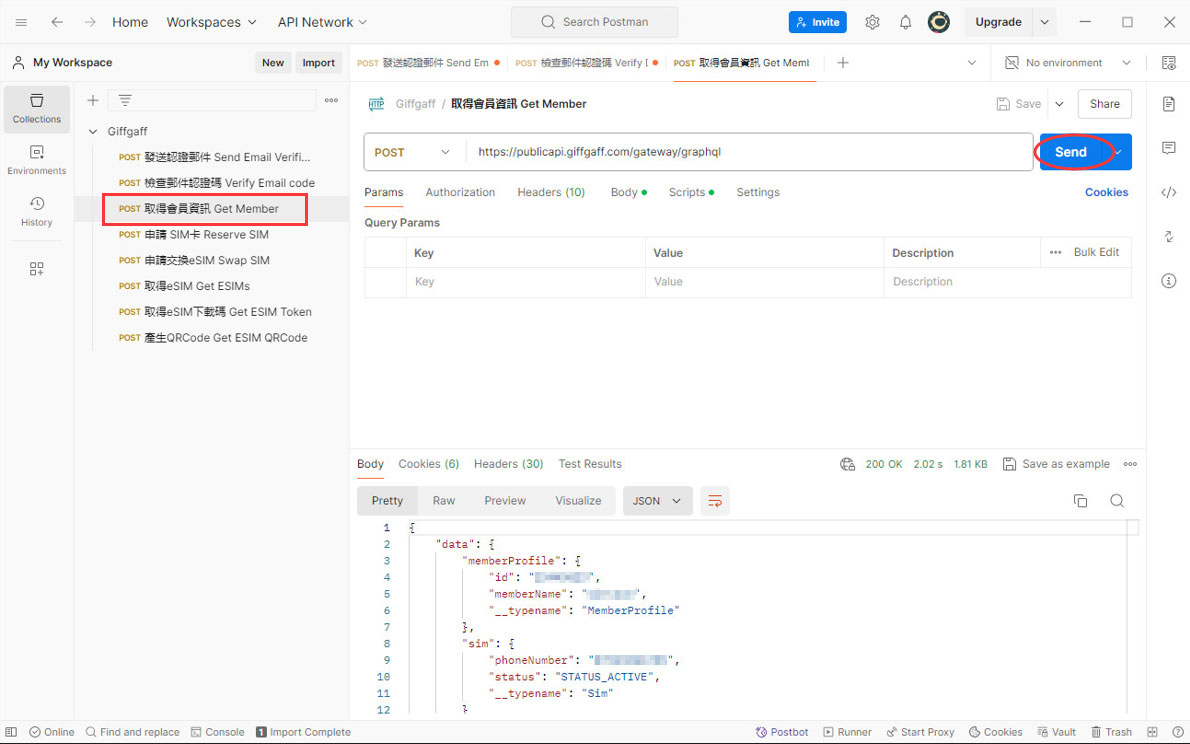This screenshot has width=1190, height=744.
Task: Select the Reserve SIM request in the collection
Action: click(206, 234)
